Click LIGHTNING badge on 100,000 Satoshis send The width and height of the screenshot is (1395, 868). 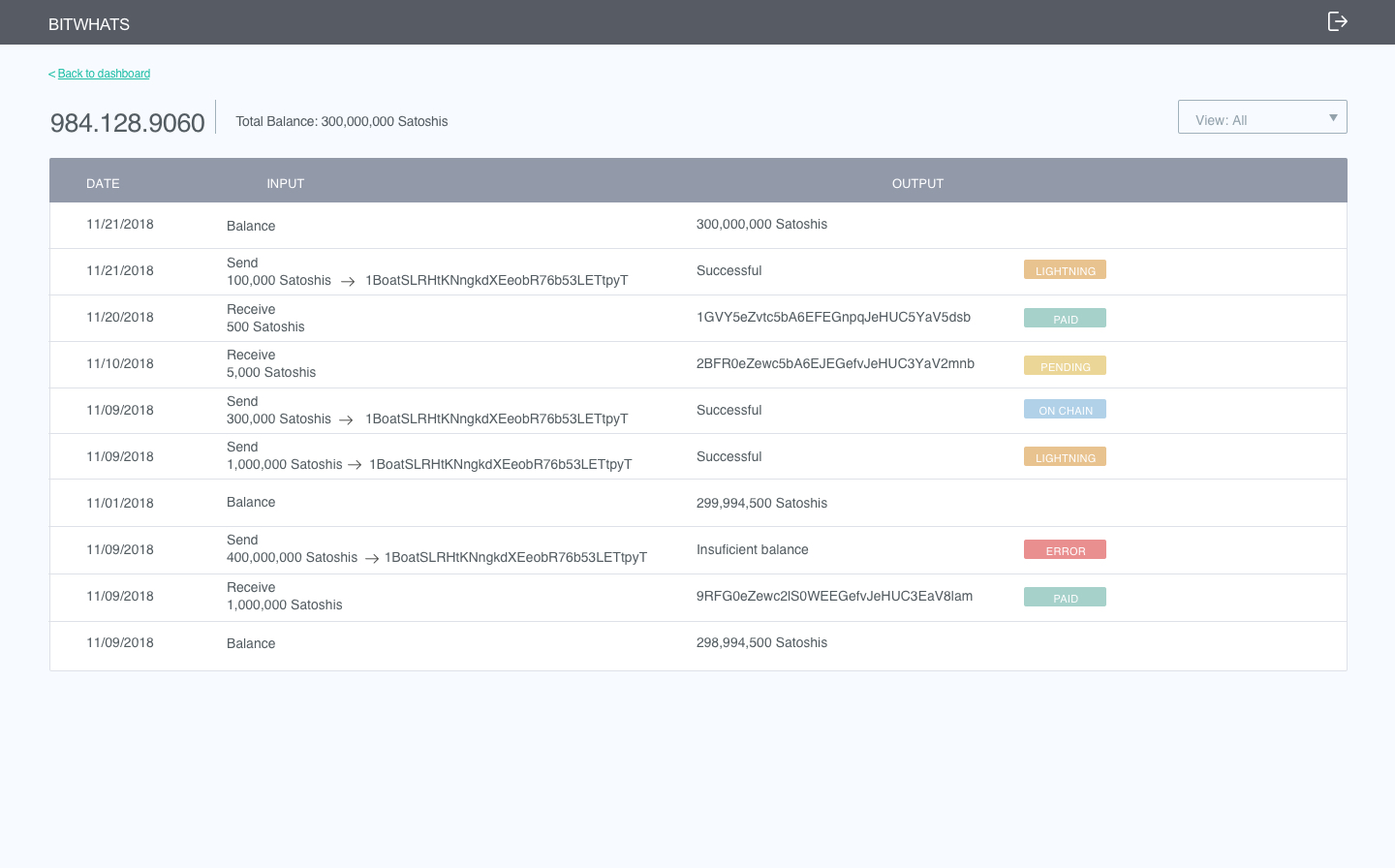click(x=1065, y=270)
